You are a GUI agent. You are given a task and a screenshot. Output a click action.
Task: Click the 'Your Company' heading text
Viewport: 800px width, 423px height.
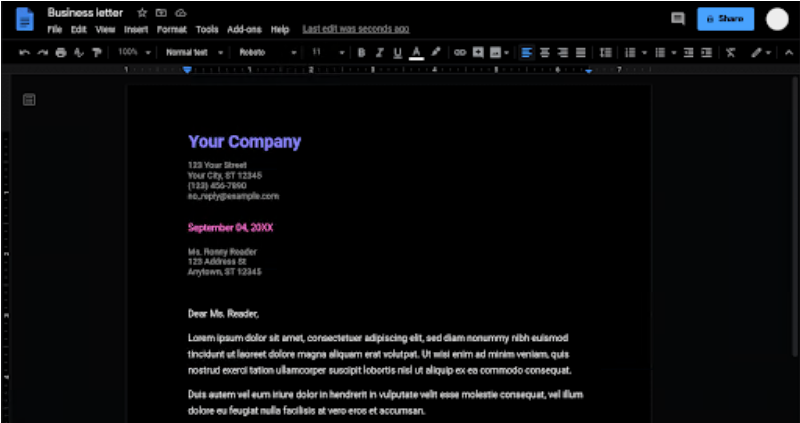(244, 142)
